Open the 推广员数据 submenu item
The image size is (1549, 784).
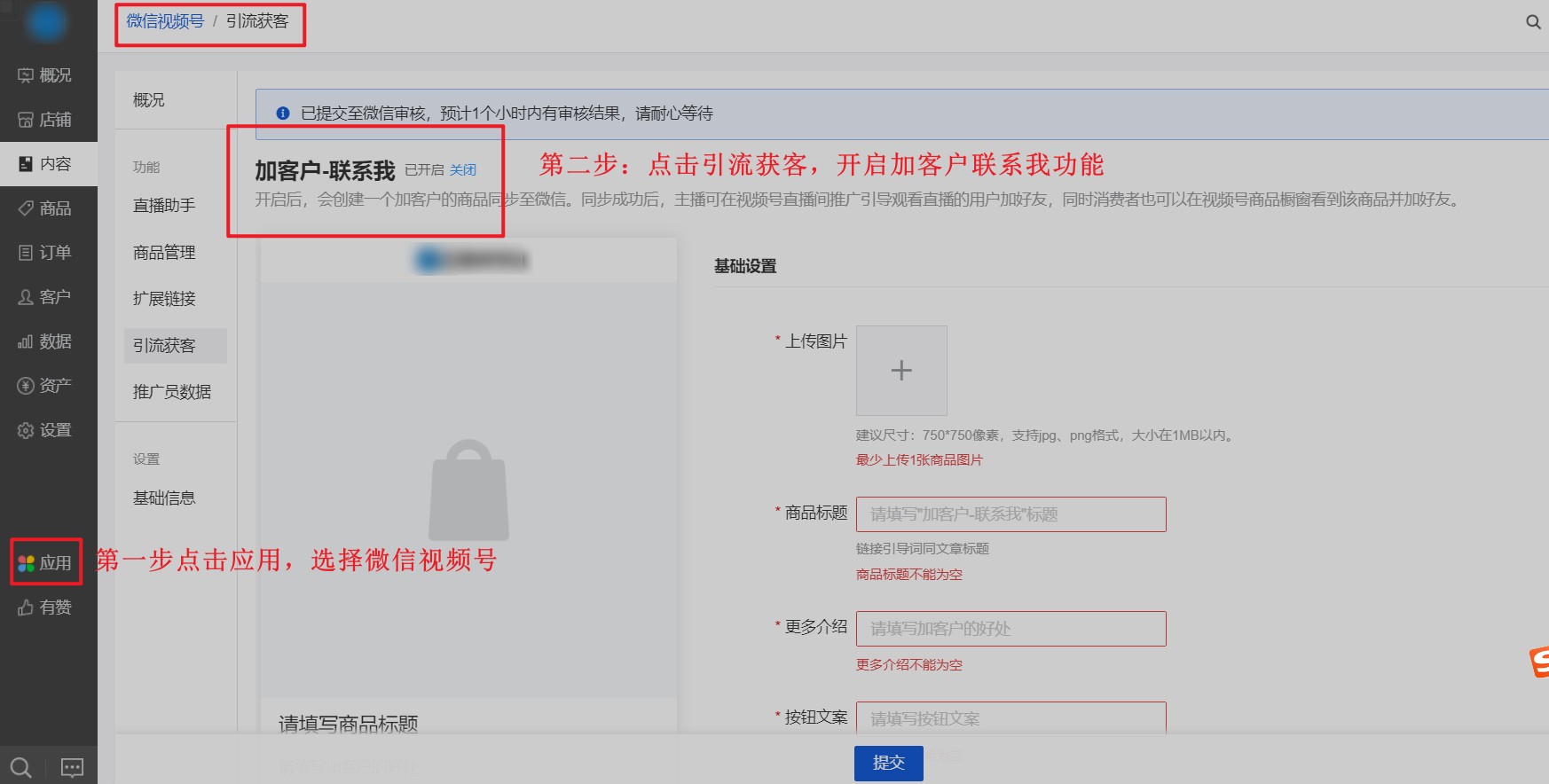172,392
